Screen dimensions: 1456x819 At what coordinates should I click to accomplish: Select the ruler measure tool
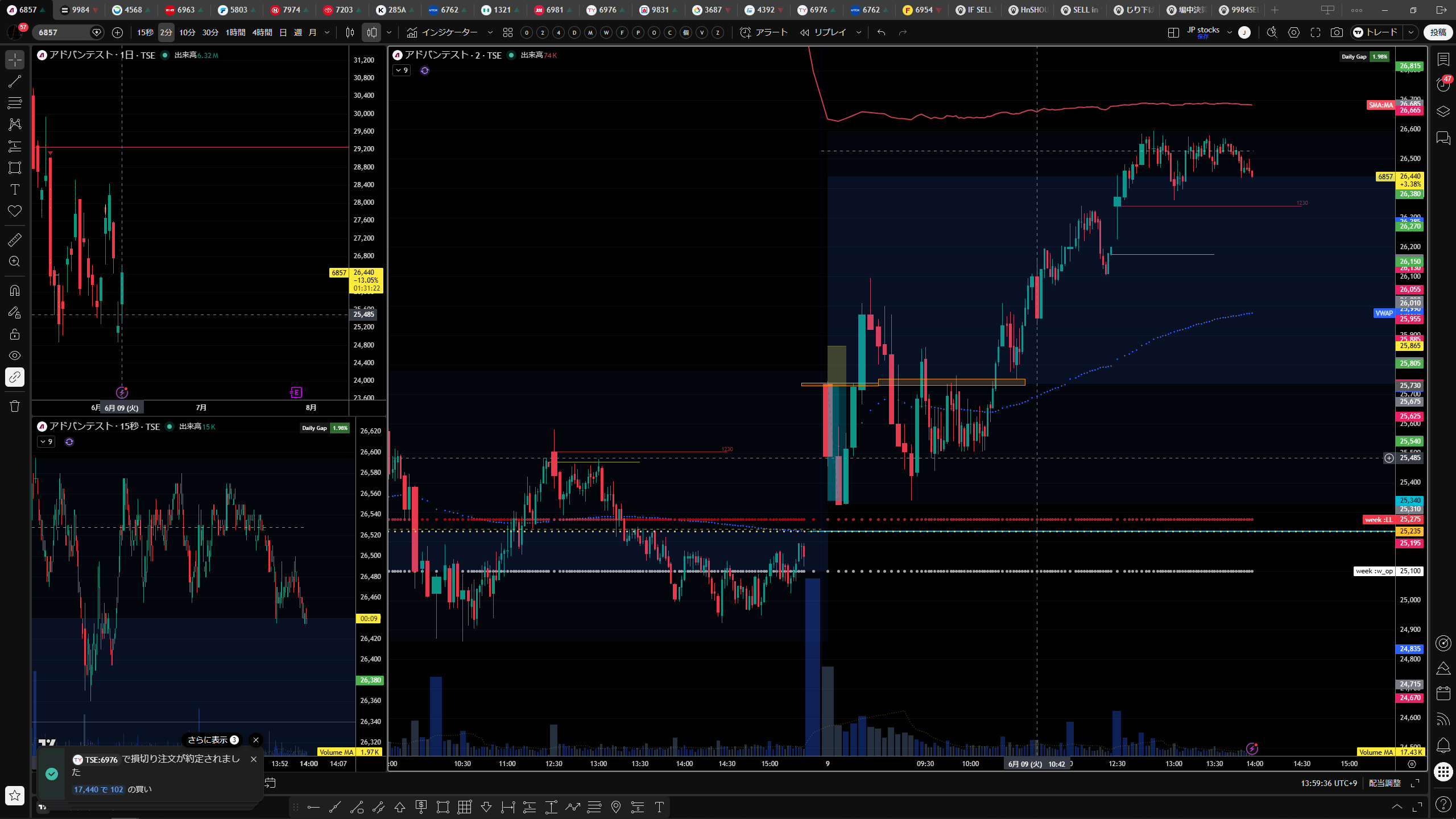pos(15,240)
